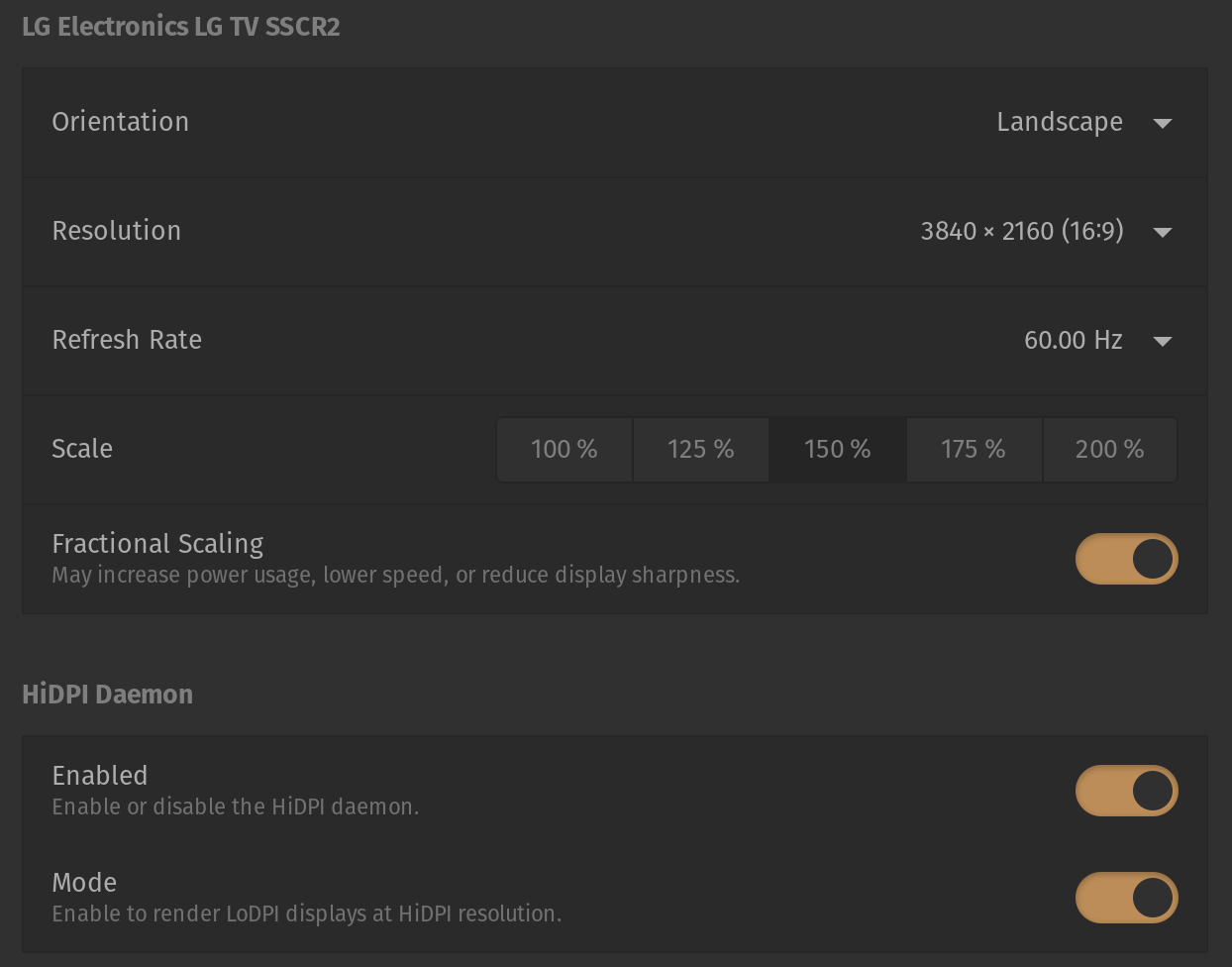The width and height of the screenshot is (1232, 967).
Task: Click the HiDPI Daemon section header
Action: click(x=107, y=695)
